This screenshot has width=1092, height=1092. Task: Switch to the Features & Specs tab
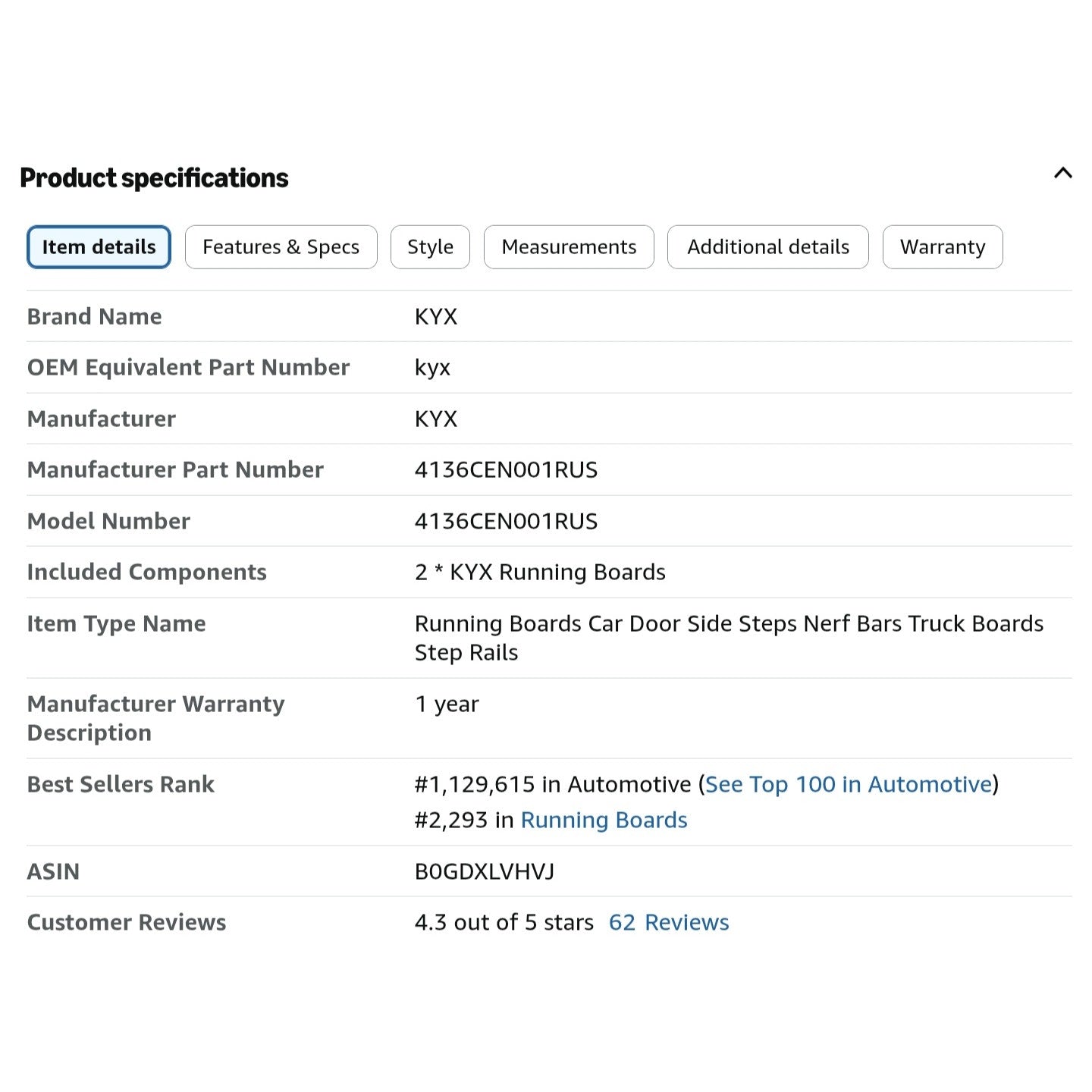pyautogui.click(x=281, y=247)
